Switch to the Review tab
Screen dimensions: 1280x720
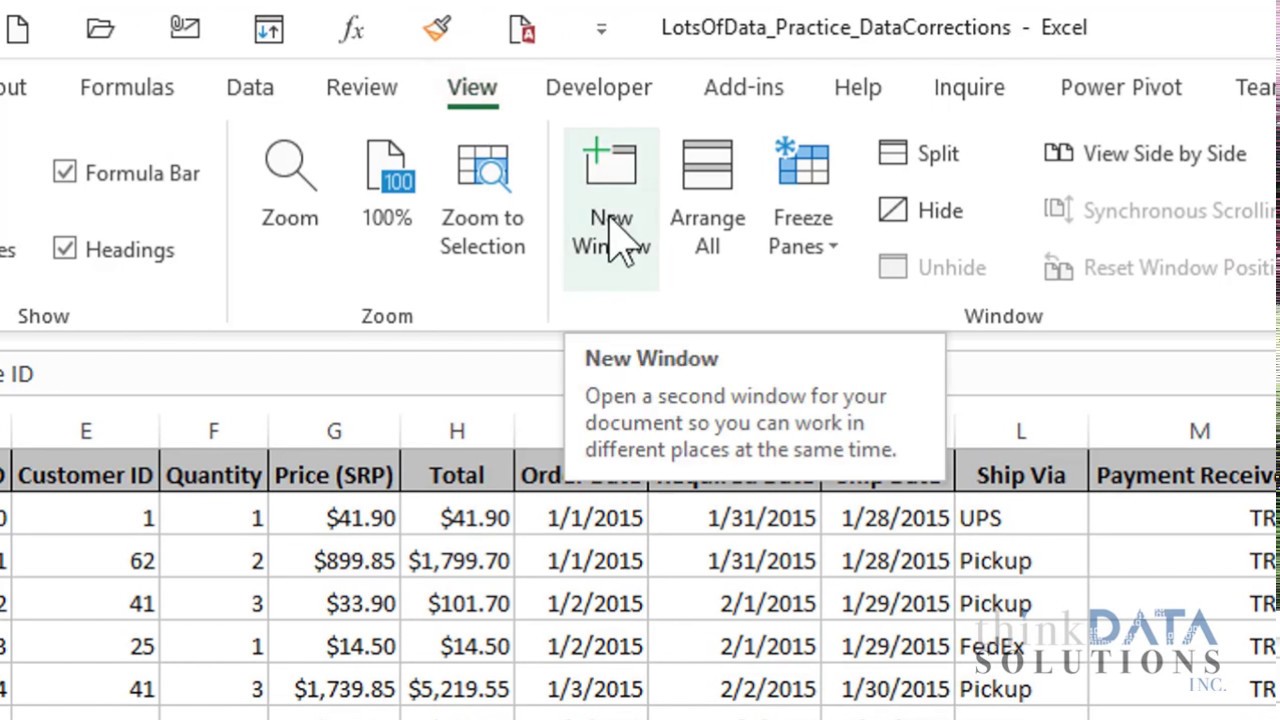361,87
